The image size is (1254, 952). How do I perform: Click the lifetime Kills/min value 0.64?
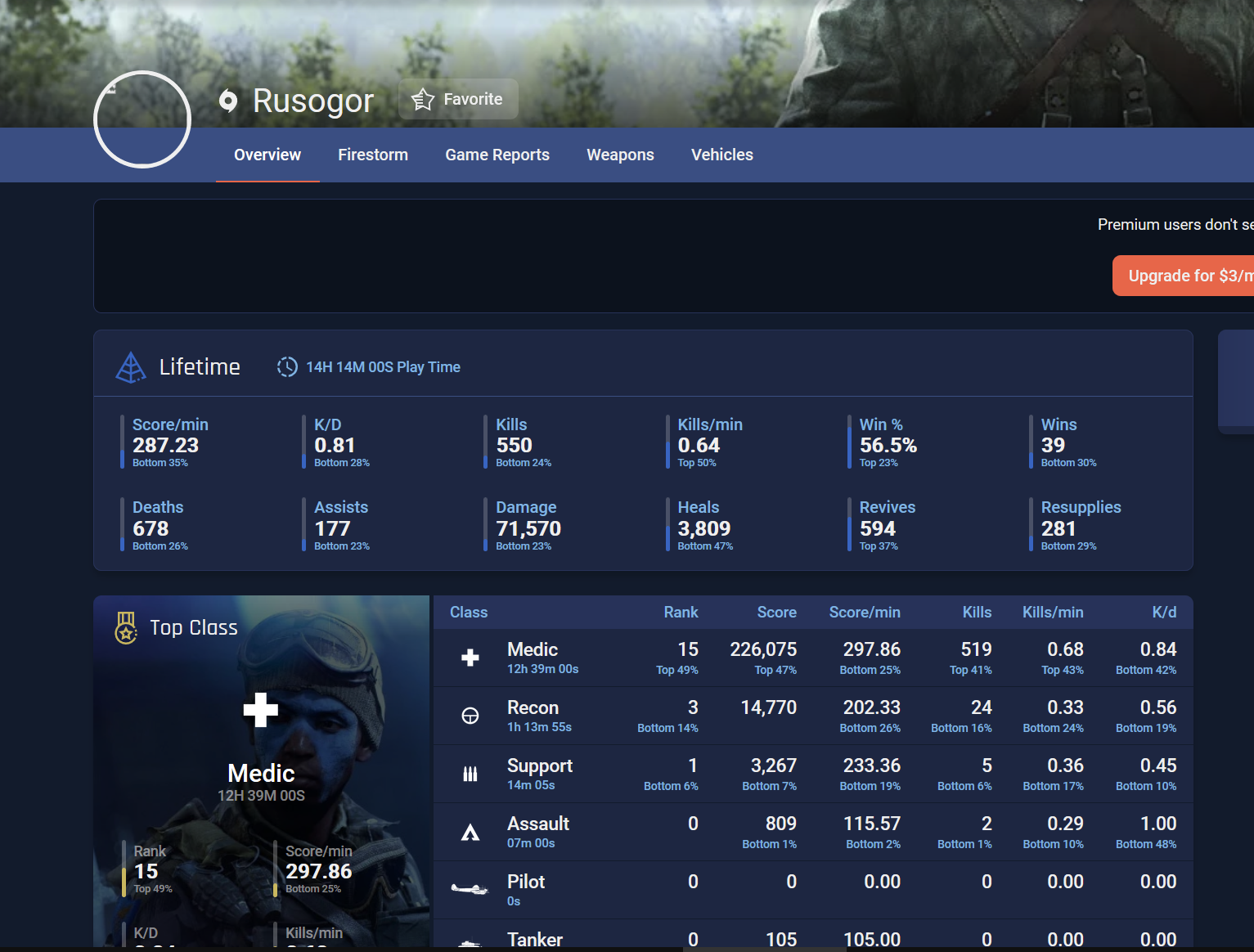(699, 445)
